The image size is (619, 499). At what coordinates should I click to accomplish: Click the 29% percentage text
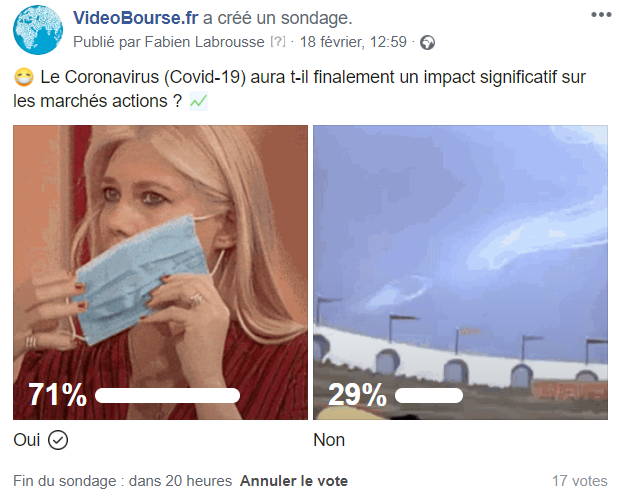[357, 395]
